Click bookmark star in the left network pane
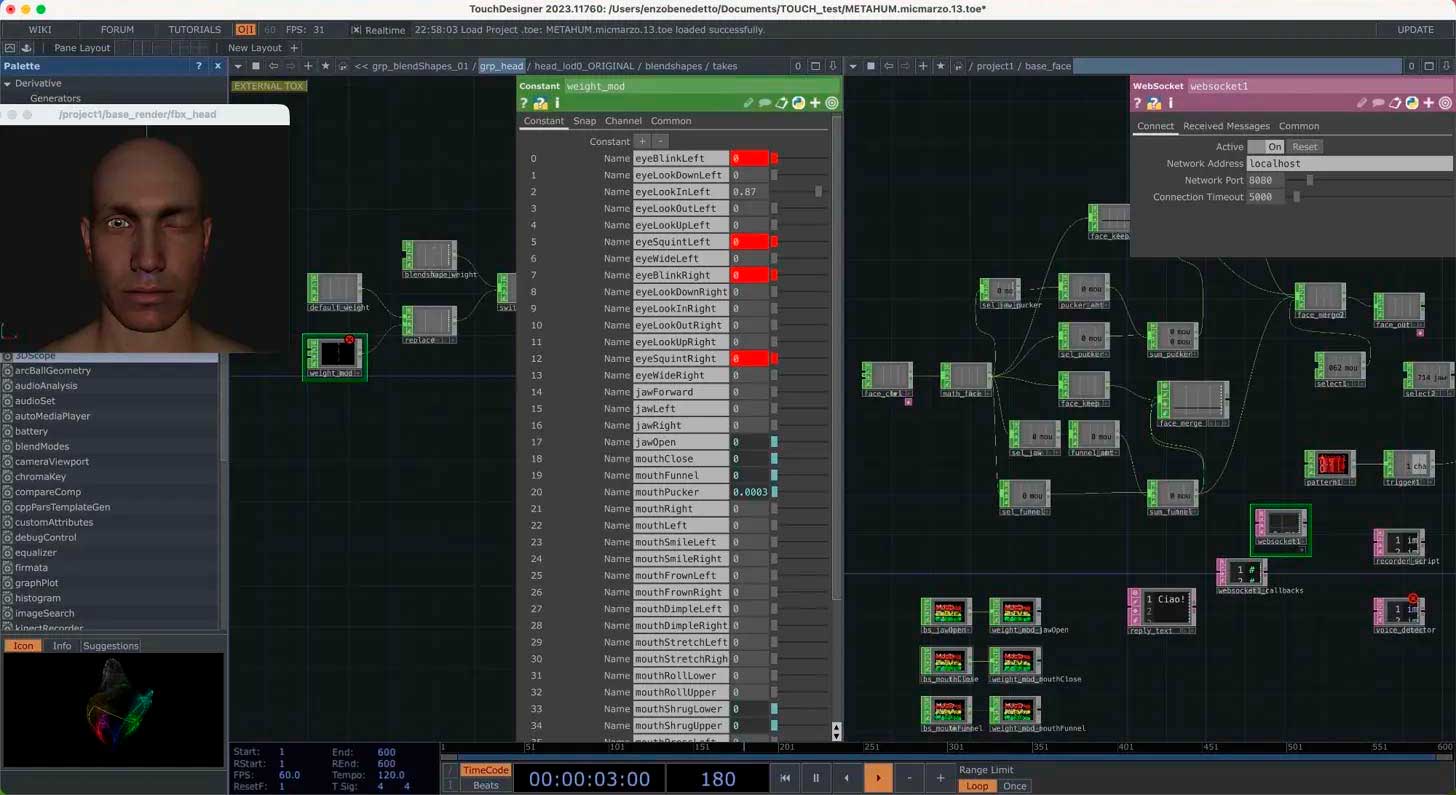The width and height of the screenshot is (1456, 795). (325, 66)
